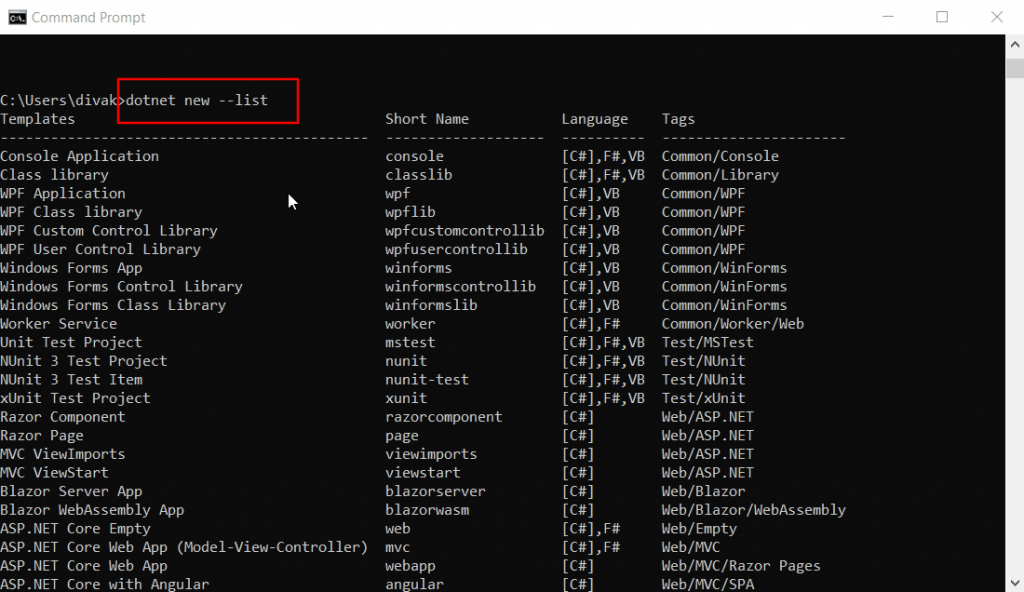This screenshot has width=1024, height=592.
Task: Click the 'Web/Blazor/WebAssembly' tag
Action: [x=754, y=510]
